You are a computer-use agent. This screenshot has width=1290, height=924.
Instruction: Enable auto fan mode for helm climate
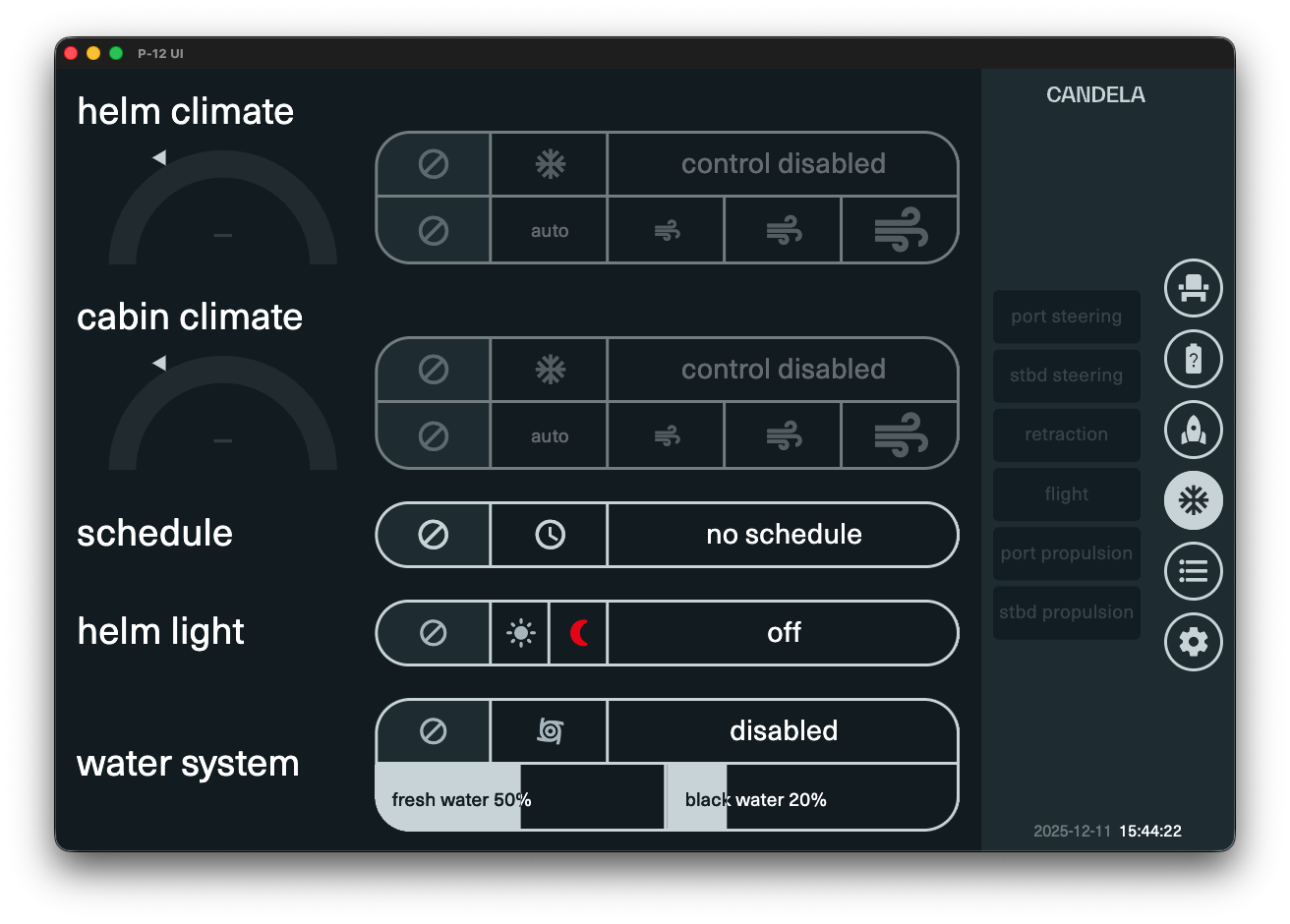549,230
